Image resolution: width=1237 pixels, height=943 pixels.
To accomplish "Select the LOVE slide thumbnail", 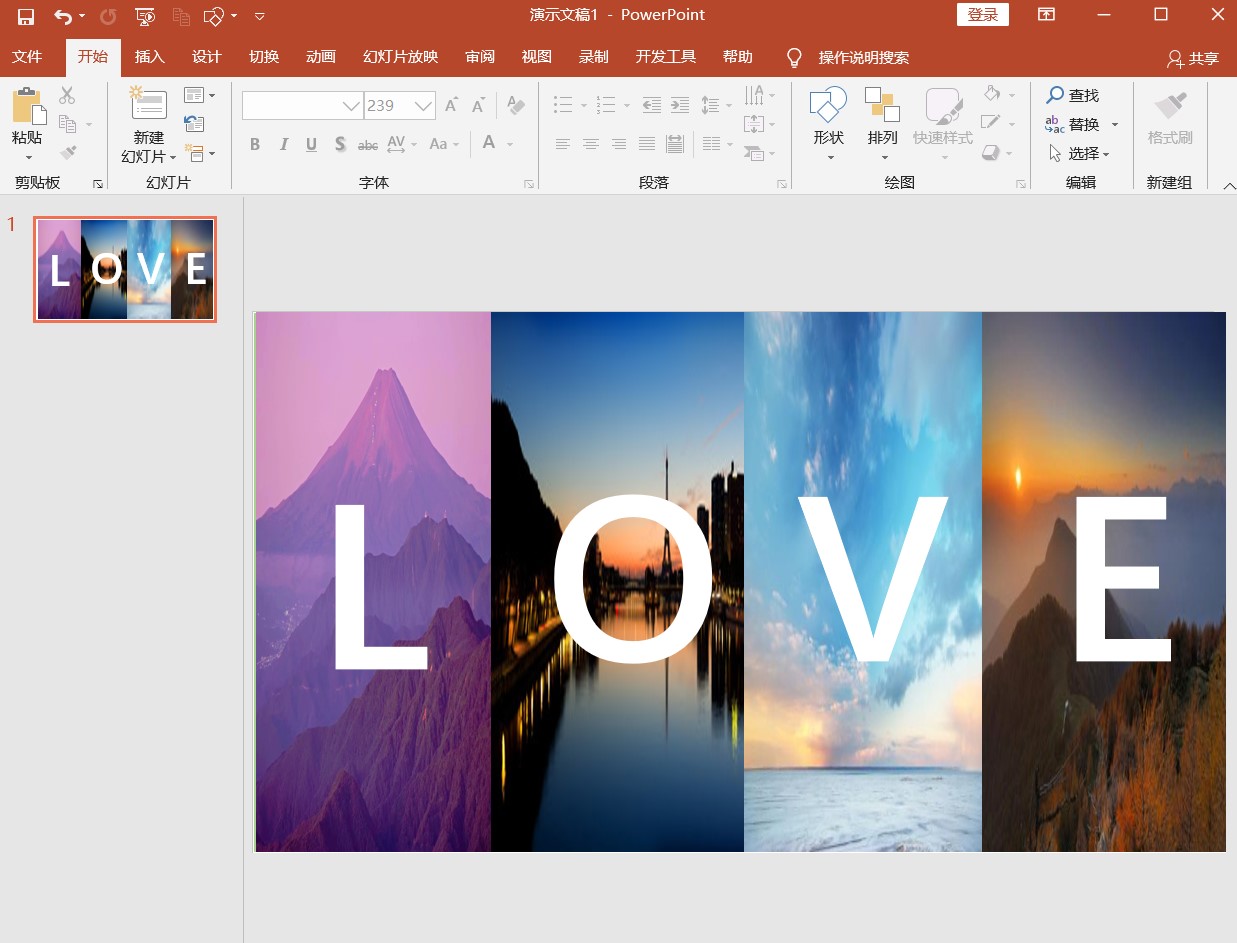I will click(125, 269).
